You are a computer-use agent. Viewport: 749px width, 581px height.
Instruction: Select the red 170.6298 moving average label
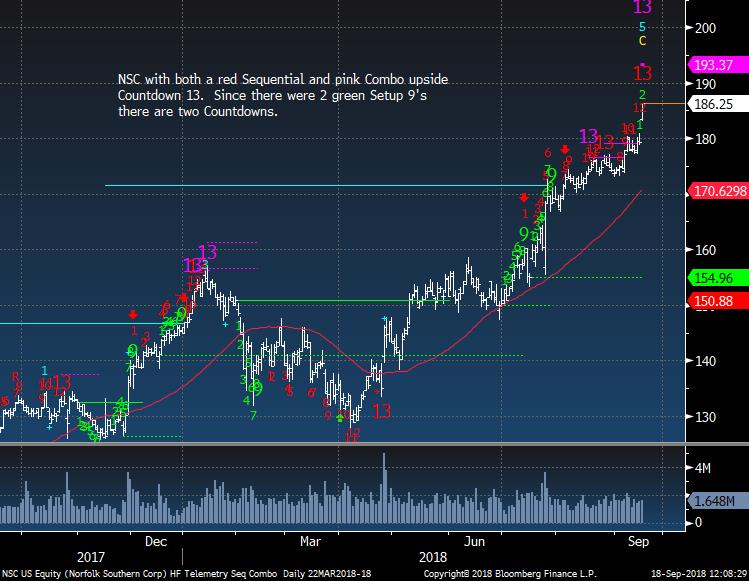717,191
